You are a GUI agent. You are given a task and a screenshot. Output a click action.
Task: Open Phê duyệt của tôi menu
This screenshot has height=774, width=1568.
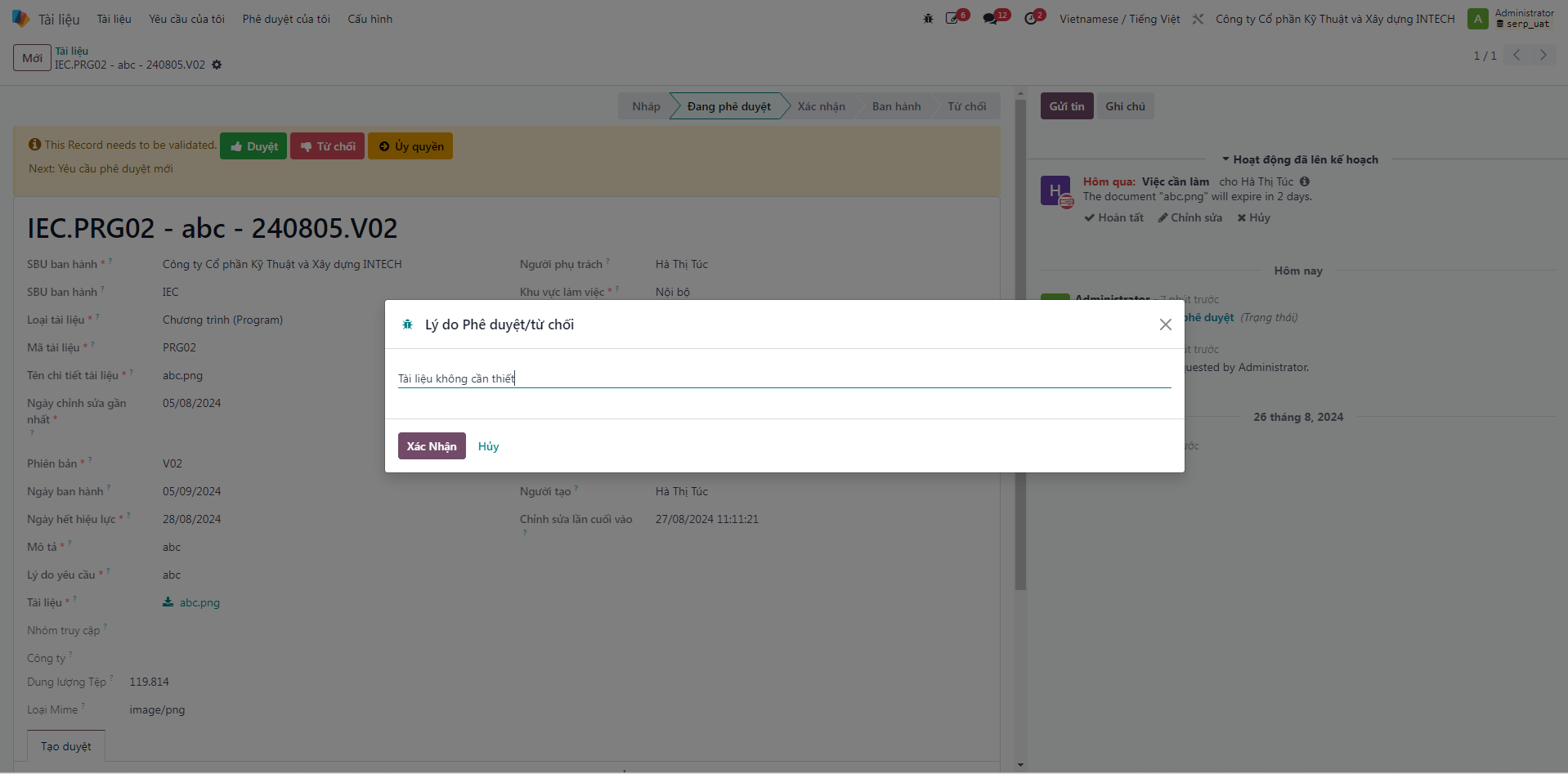(x=286, y=19)
